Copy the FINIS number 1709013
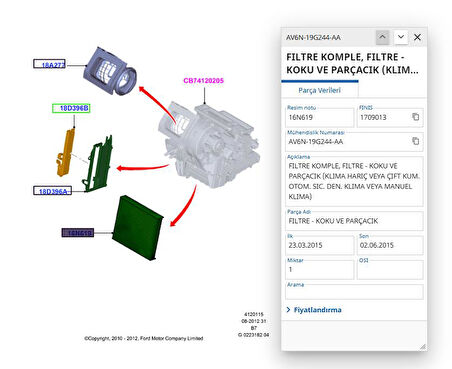The image size is (452, 369). (x=415, y=117)
